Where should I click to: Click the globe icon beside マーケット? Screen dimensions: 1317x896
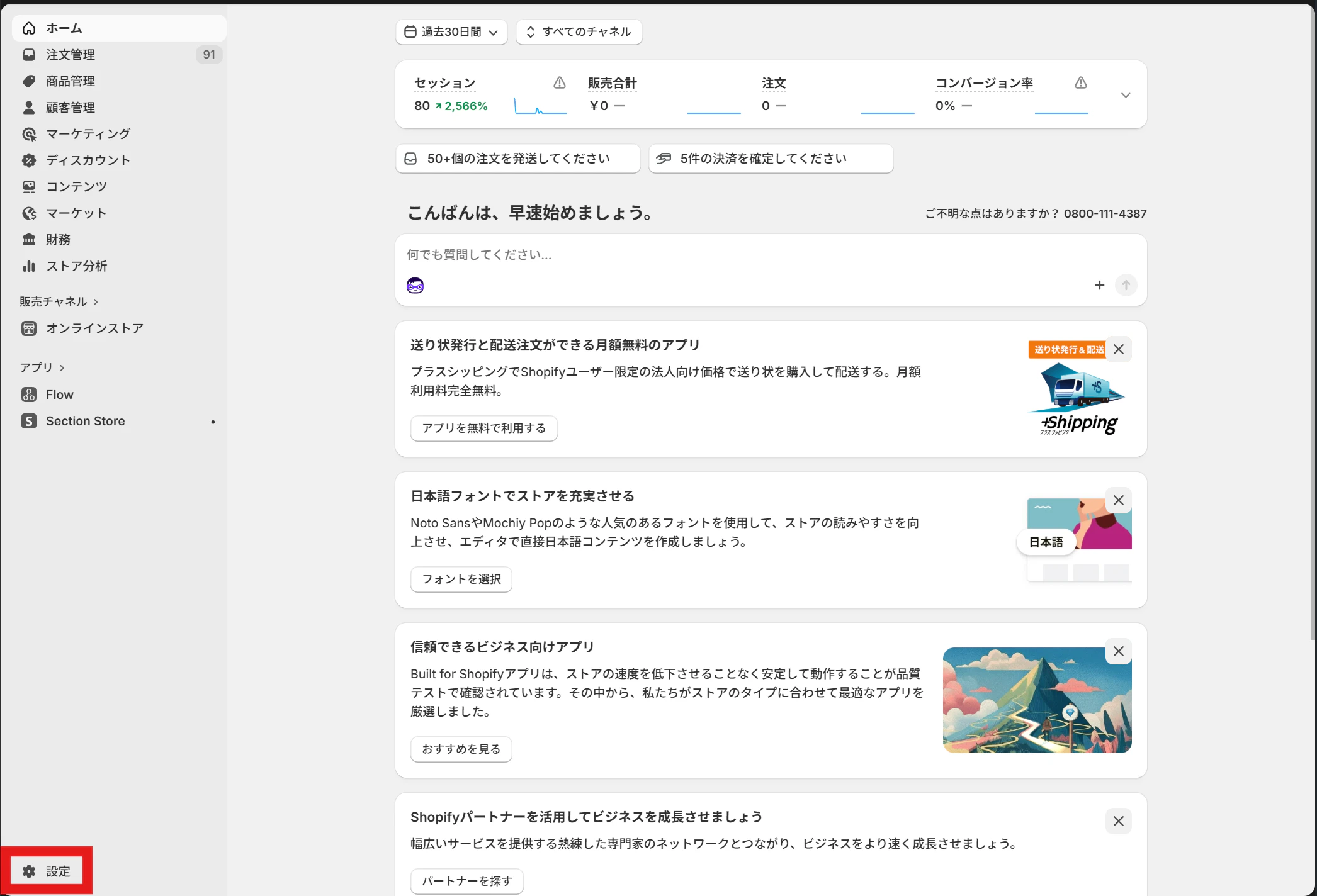pos(29,213)
